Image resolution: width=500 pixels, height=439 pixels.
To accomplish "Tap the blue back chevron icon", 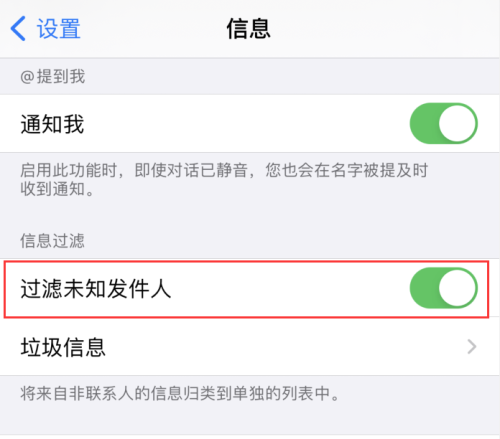I will click(18, 29).
